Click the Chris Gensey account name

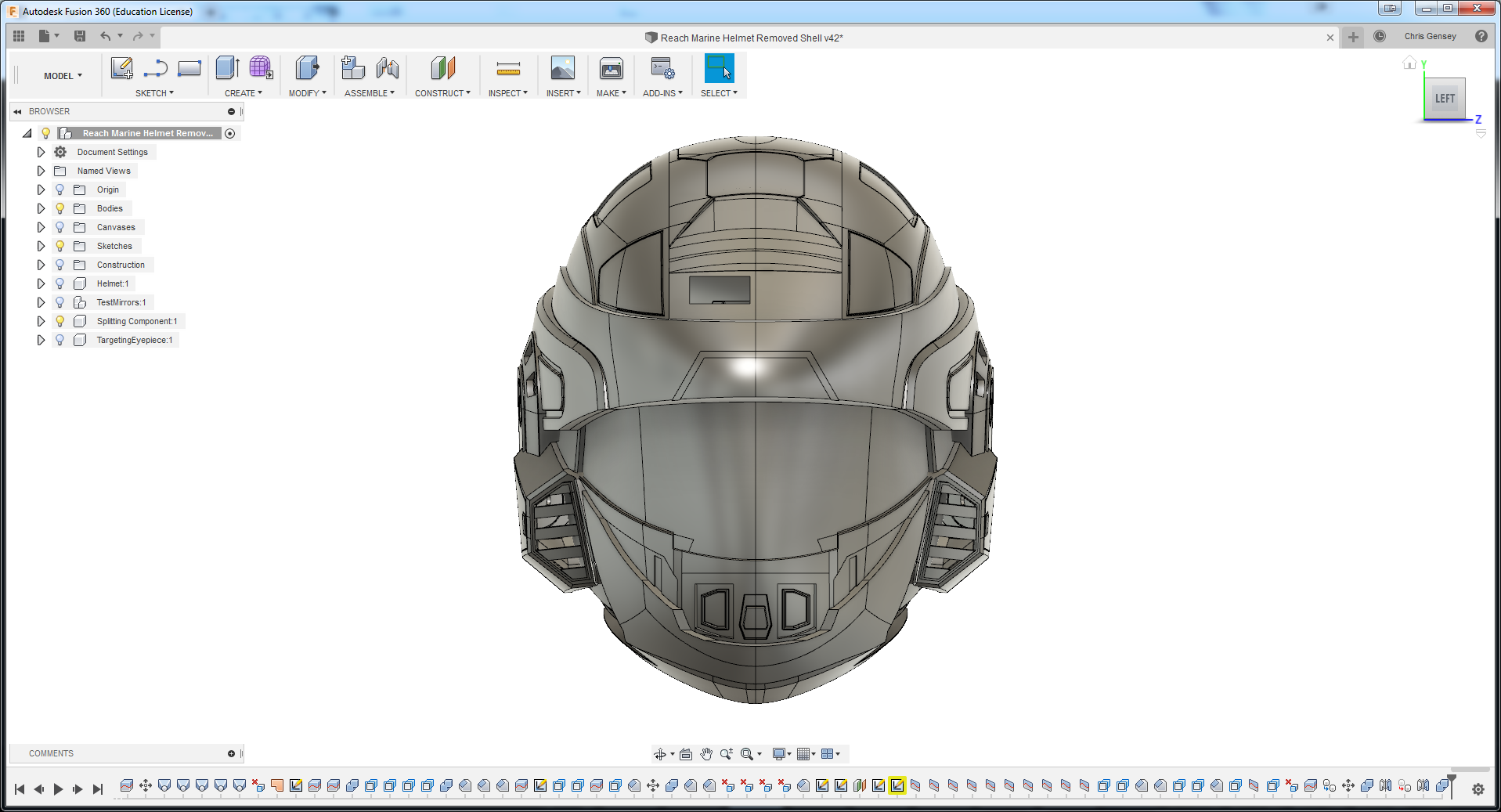coord(1430,36)
